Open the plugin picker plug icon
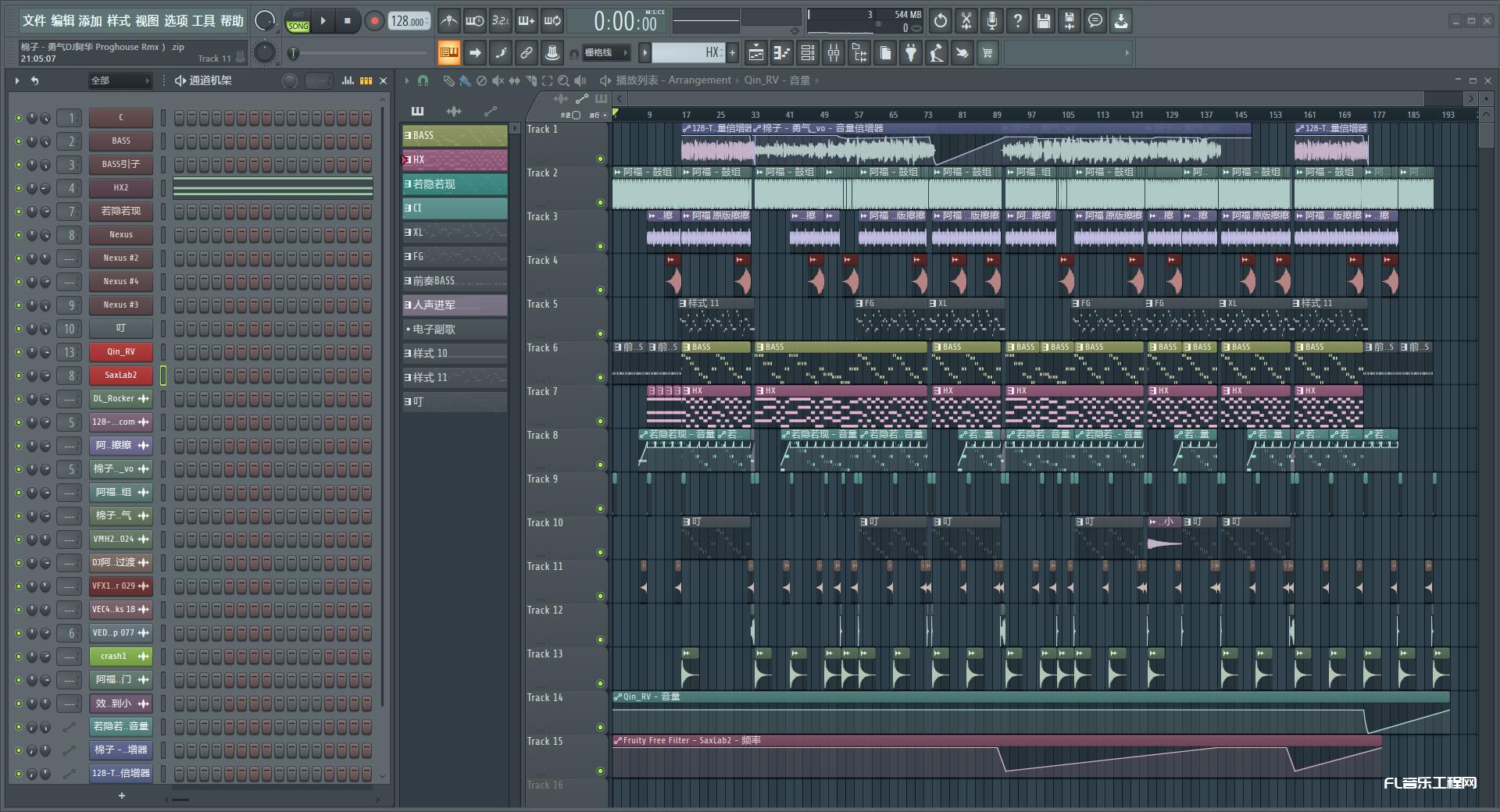The image size is (1500, 812). coord(911,53)
